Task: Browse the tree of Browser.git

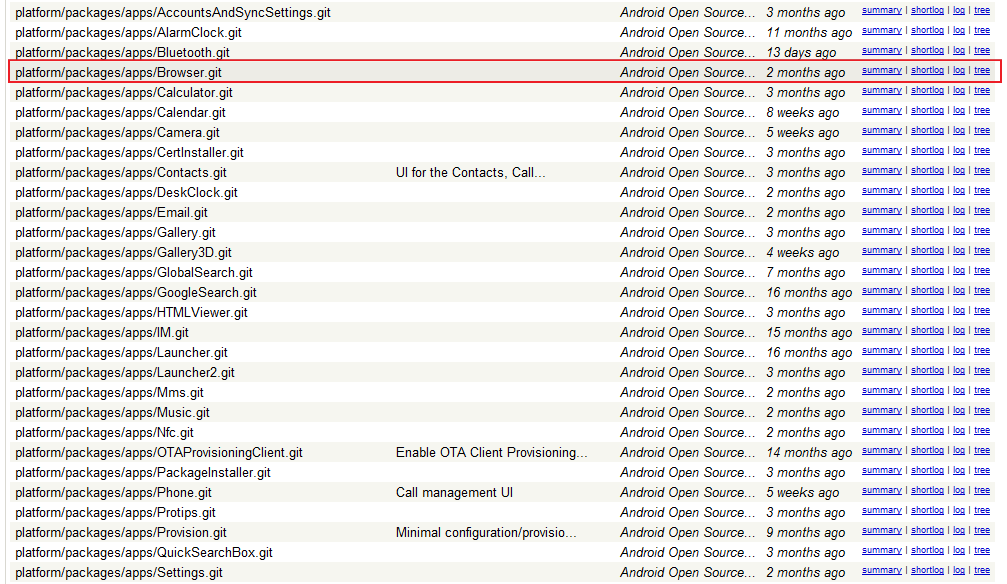Action: click(982, 70)
